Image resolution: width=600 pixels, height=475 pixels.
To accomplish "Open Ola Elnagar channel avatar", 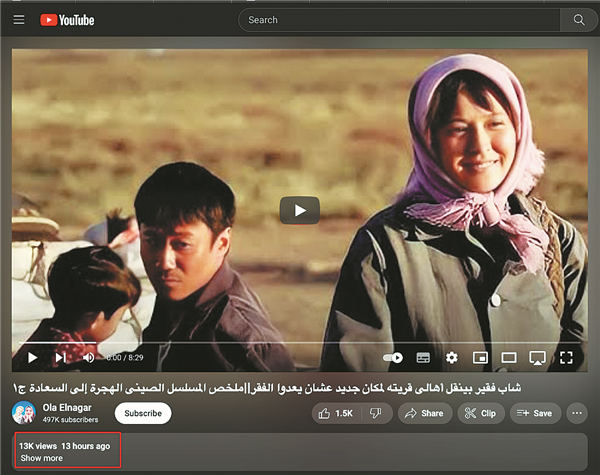I will coord(24,413).
